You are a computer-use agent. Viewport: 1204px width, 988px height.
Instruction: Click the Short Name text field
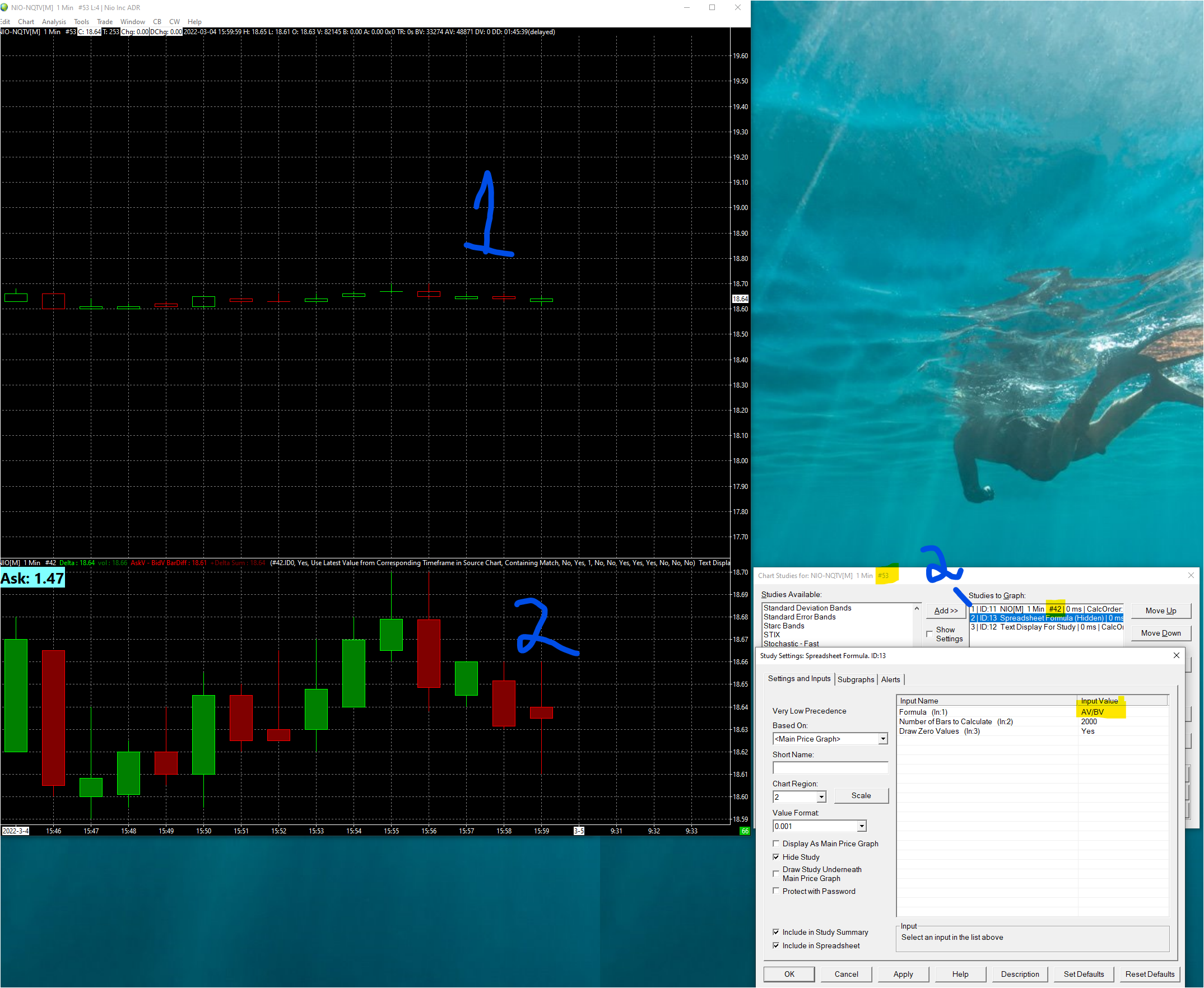click(829, 768)
